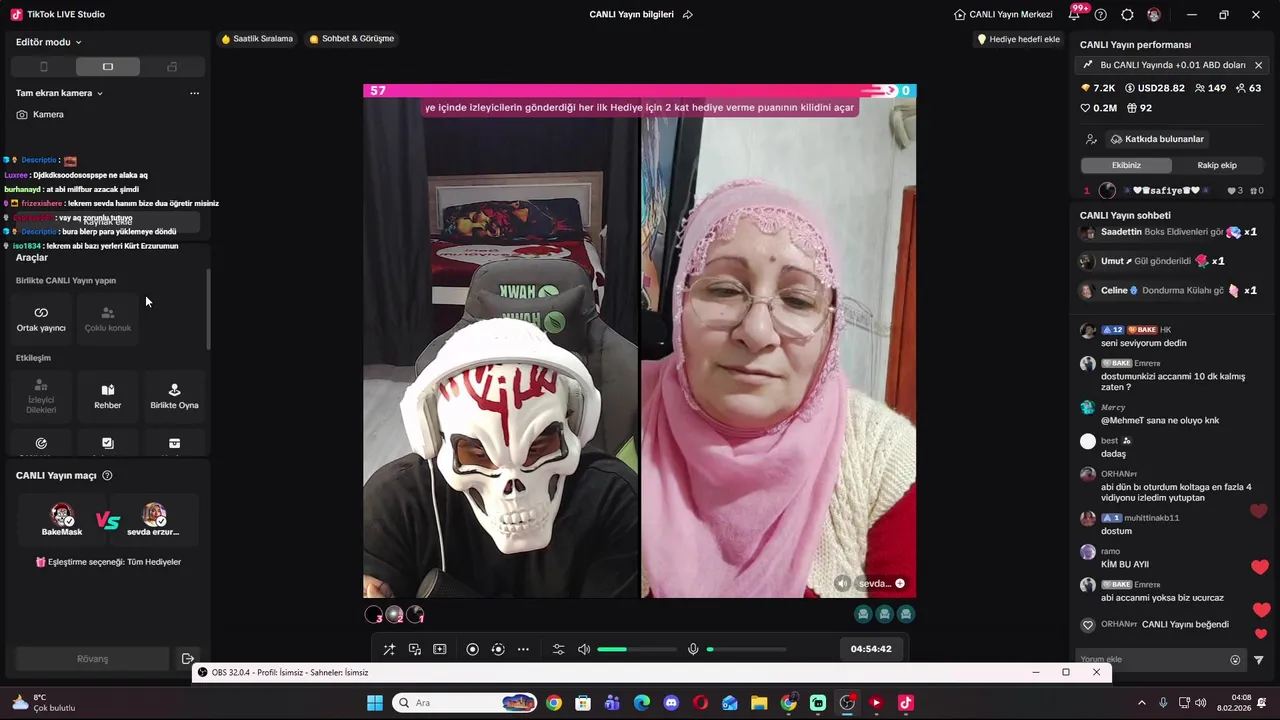
Task: Open Çoklu konuk multi-guest tool
Action: [108, 319]
